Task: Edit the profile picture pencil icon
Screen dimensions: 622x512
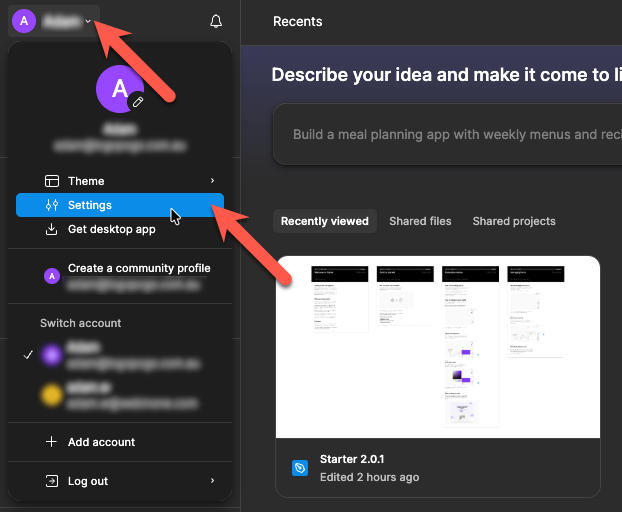Action: click(138, 102)
